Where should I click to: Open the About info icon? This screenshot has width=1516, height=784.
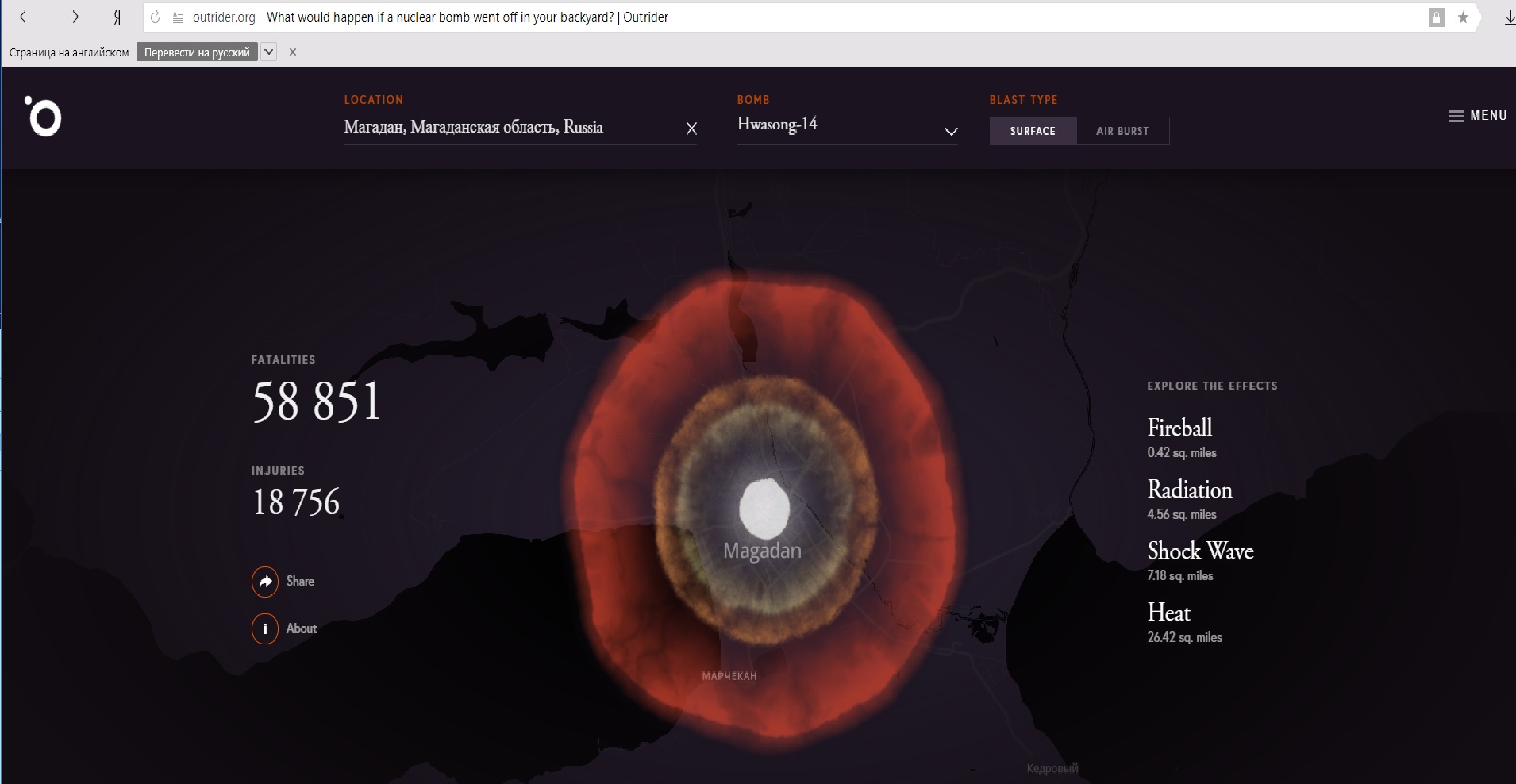[265, 628]
